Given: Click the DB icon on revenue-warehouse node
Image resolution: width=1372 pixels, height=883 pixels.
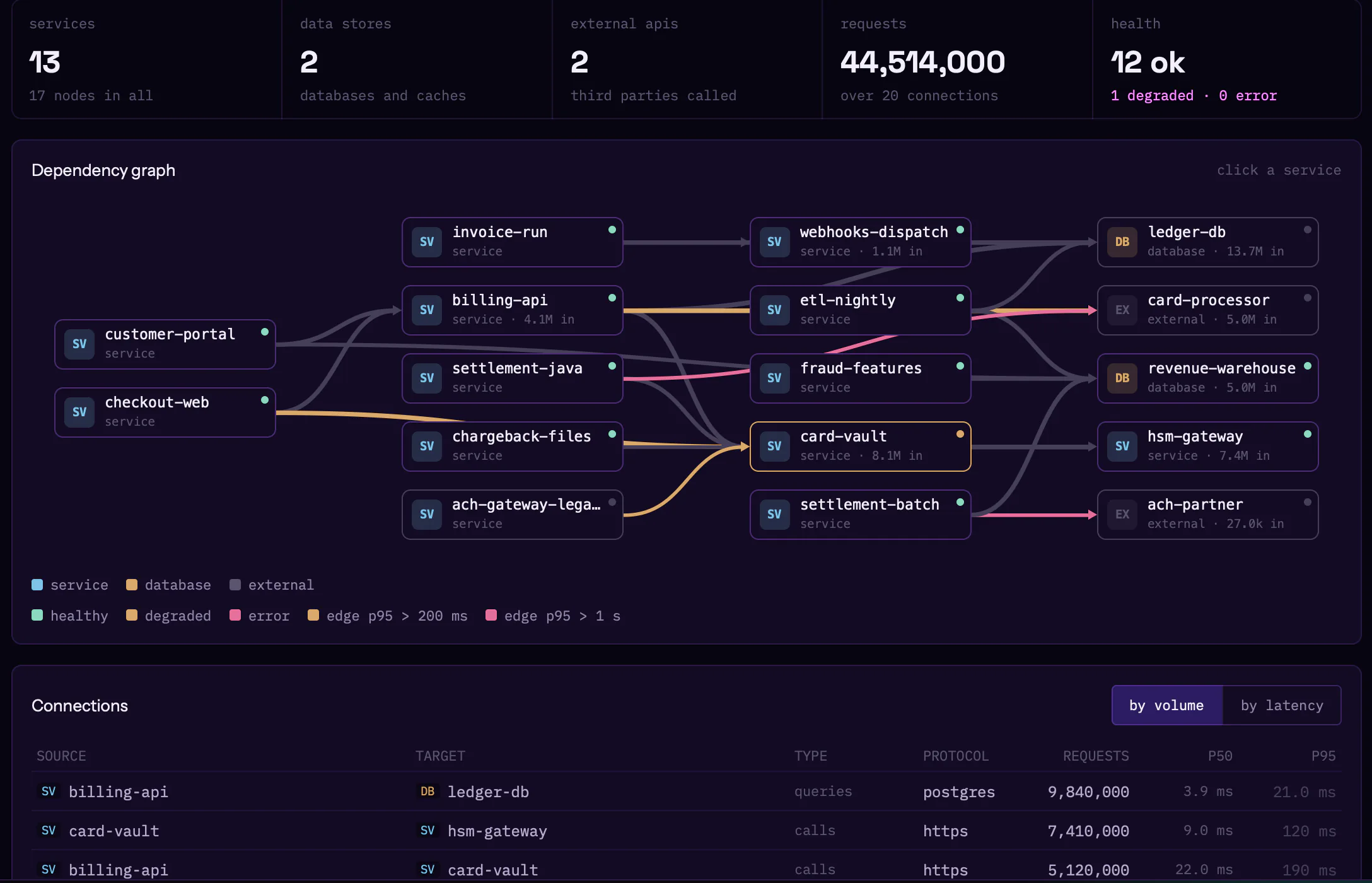Looking at the screenshot, I should (1122, 378).
